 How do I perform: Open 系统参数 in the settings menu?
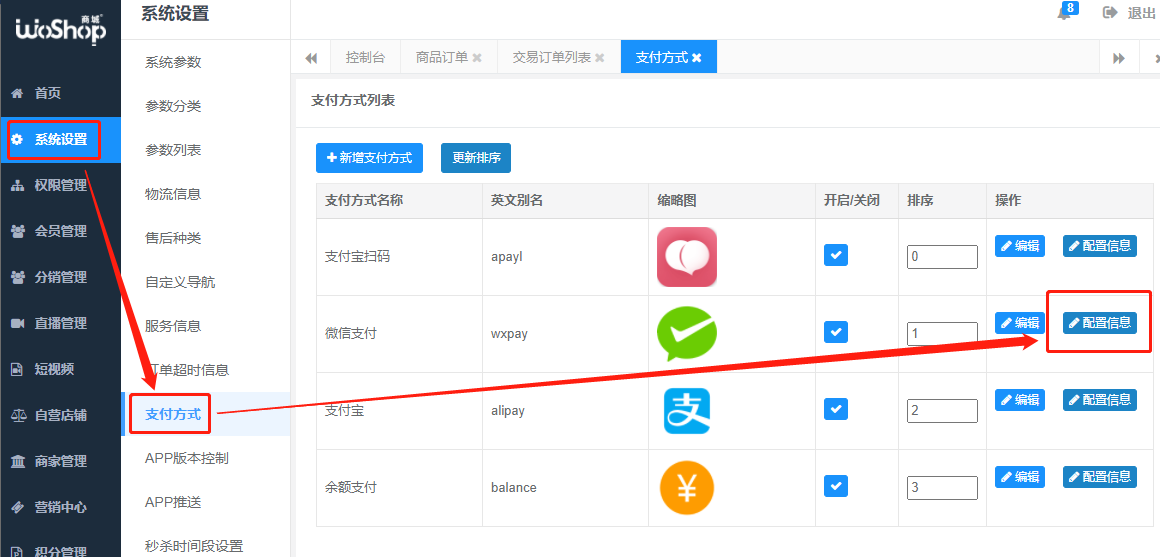[173, 62]
